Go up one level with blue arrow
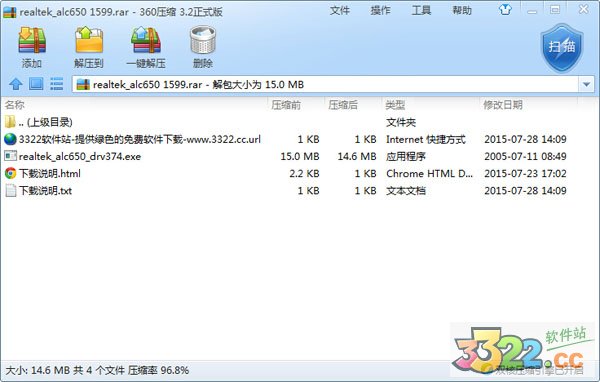The width and height of the screenshot is (600, 382). coord(16,84)
